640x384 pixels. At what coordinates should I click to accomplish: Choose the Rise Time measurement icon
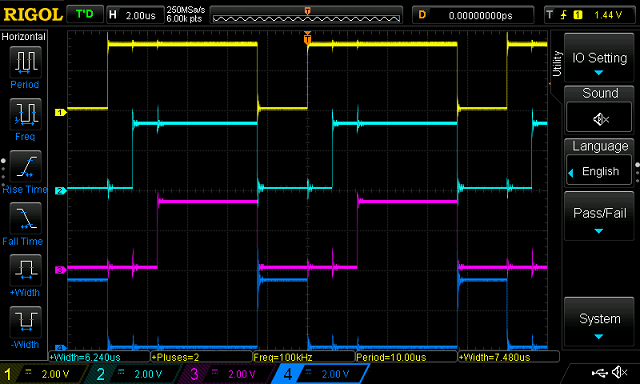25,166
